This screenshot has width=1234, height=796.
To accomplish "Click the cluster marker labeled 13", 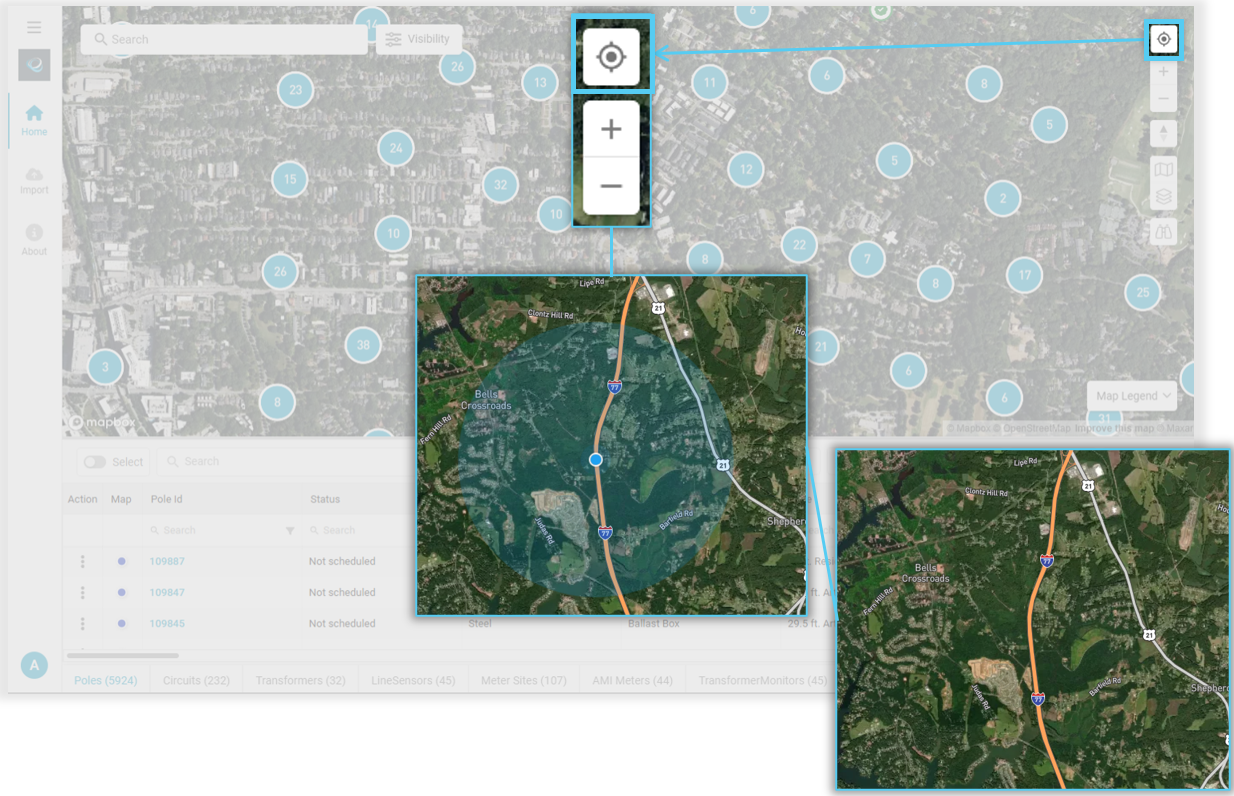I will pos(540,82).
